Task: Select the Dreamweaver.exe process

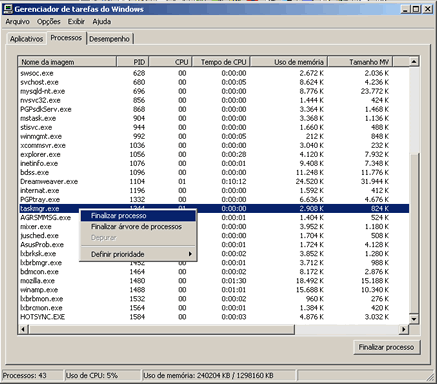Action: point(214,181)
